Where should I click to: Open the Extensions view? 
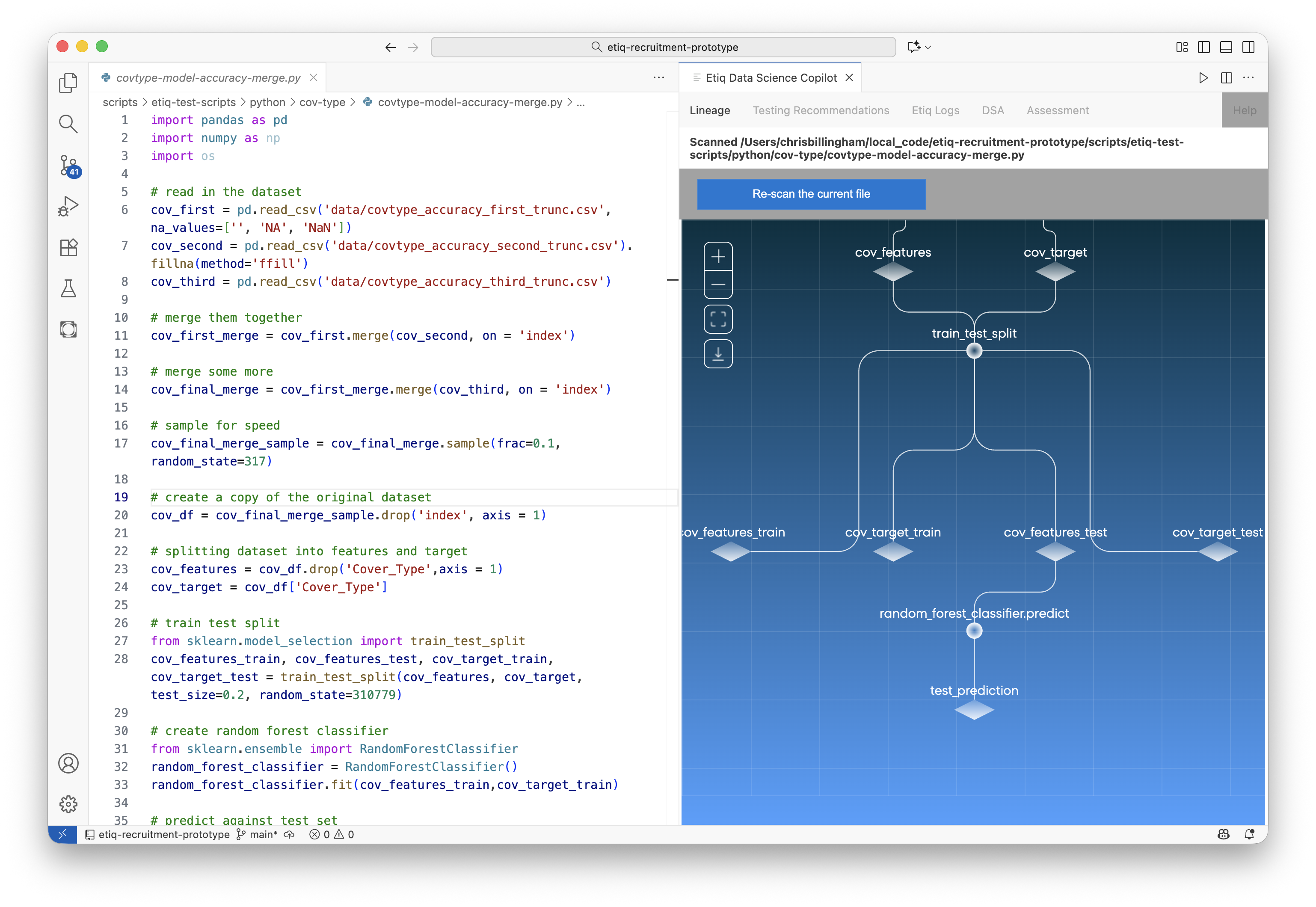69,248
